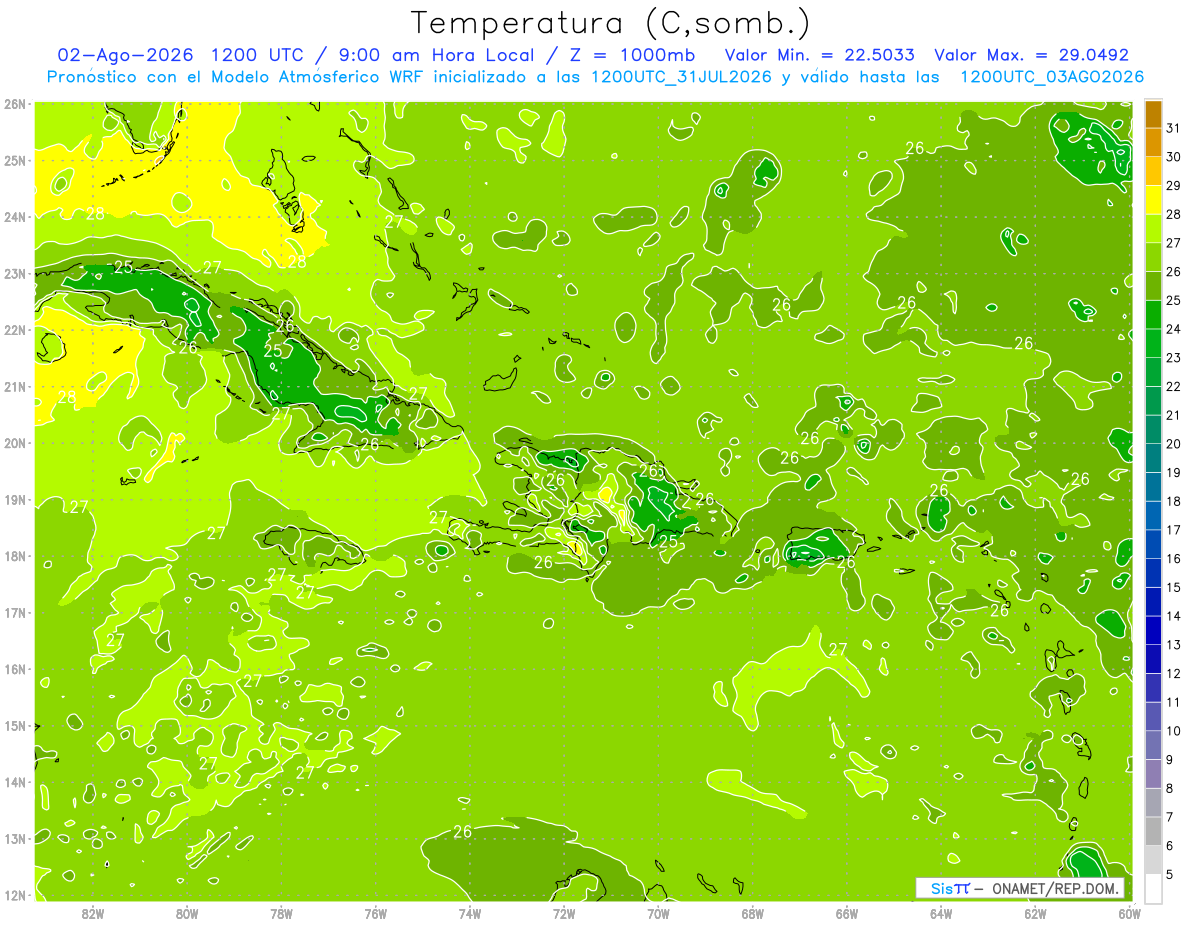Click the 24N latitude axis label
This screenshot has width=1200, height=927.
click(15, 217)
